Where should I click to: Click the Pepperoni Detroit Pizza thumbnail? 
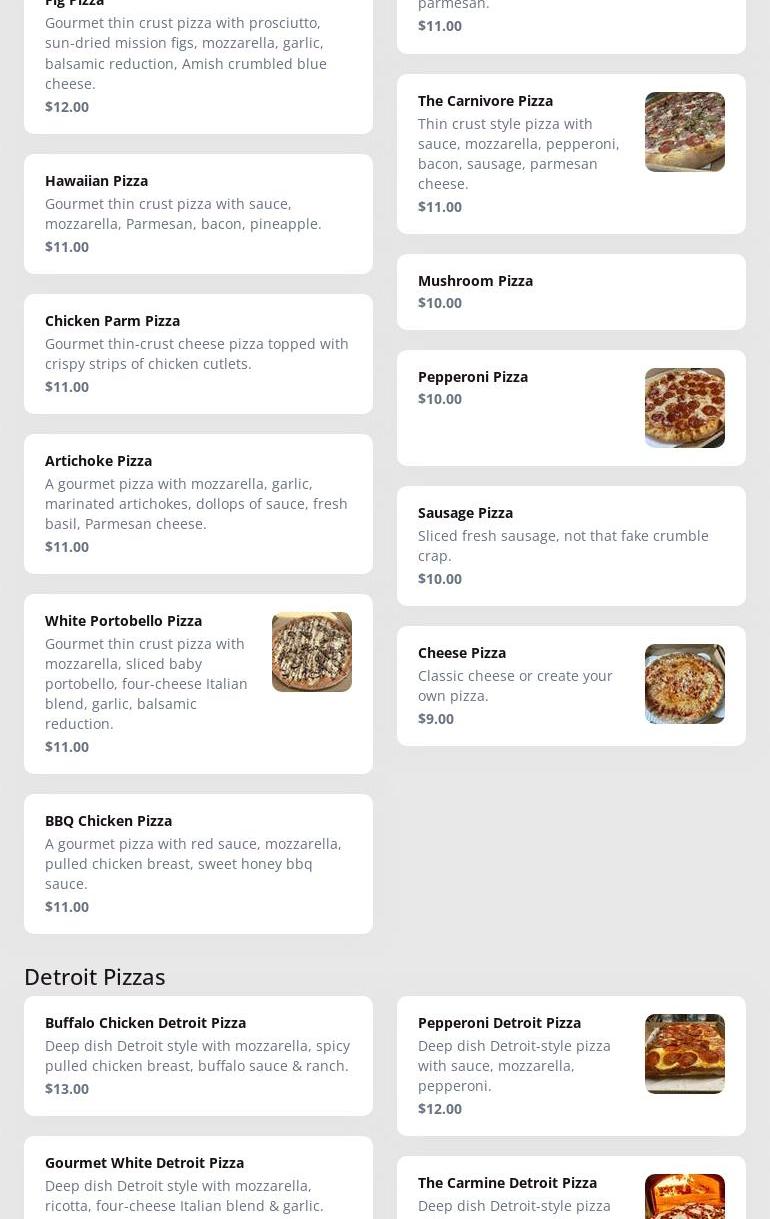coord(684,1054)
